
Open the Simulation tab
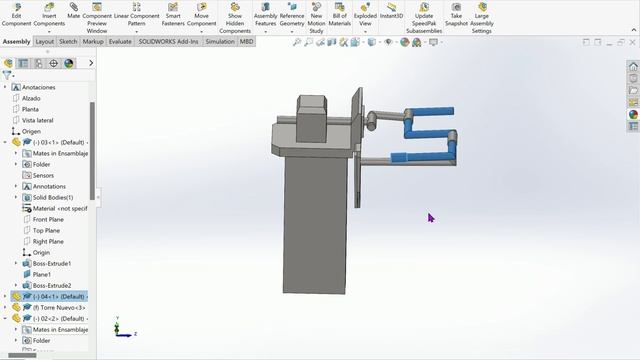(220, 42)
